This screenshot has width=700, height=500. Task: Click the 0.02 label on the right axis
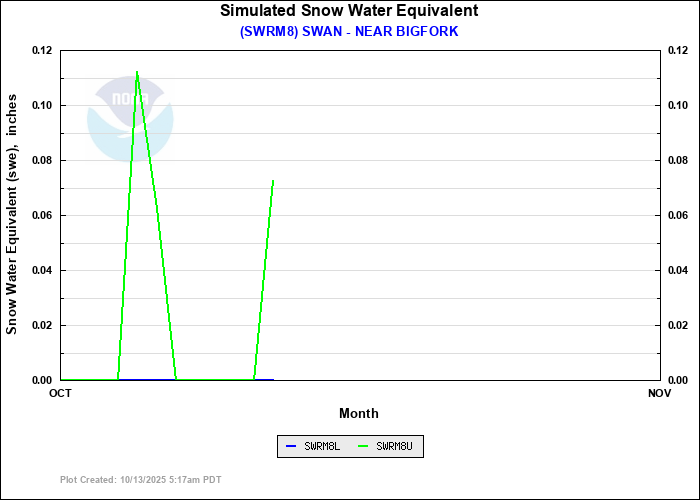678,325
